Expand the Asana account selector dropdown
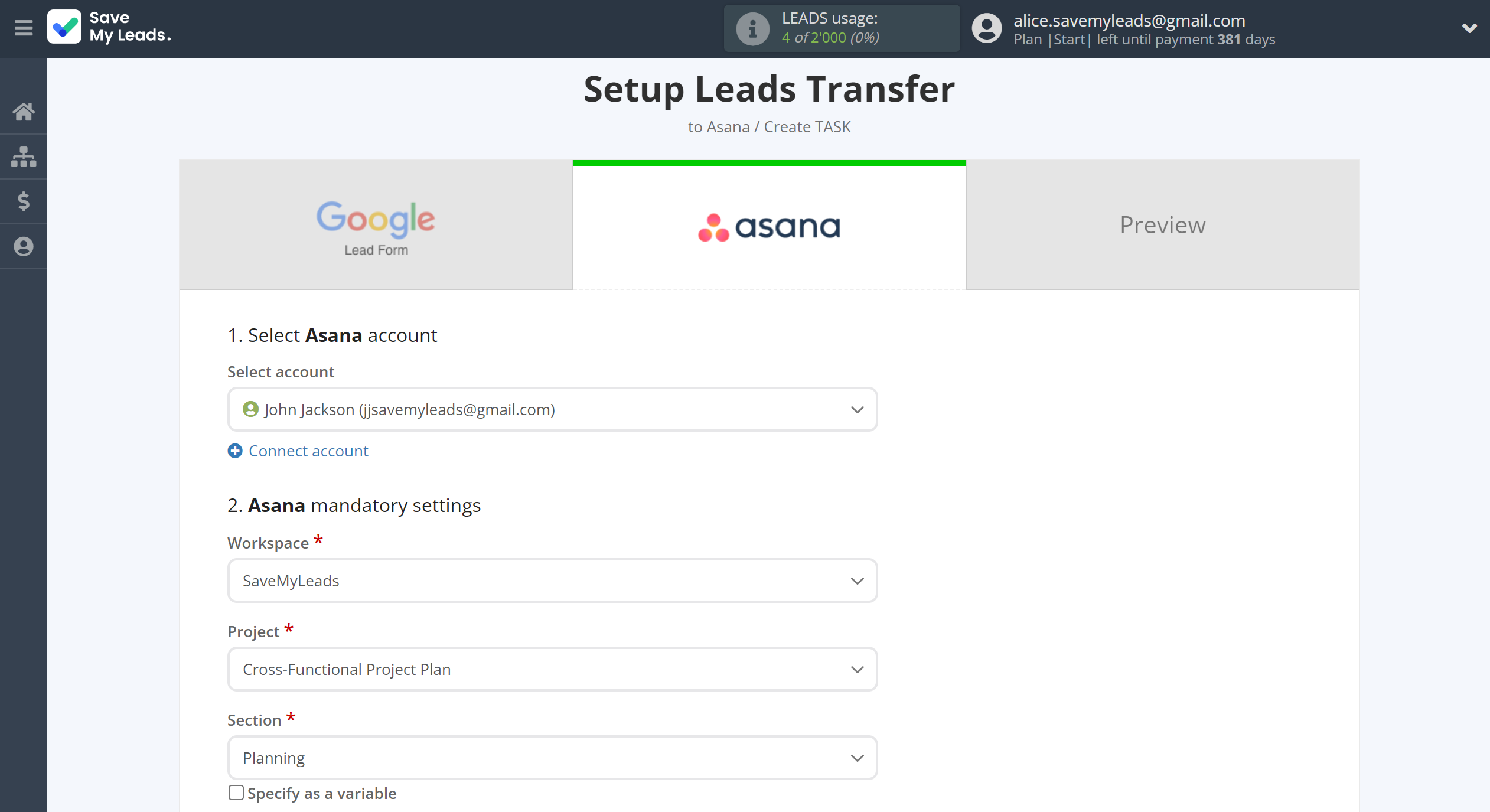Viewport: 1490px width, 812px height. (x=857, y=409)
